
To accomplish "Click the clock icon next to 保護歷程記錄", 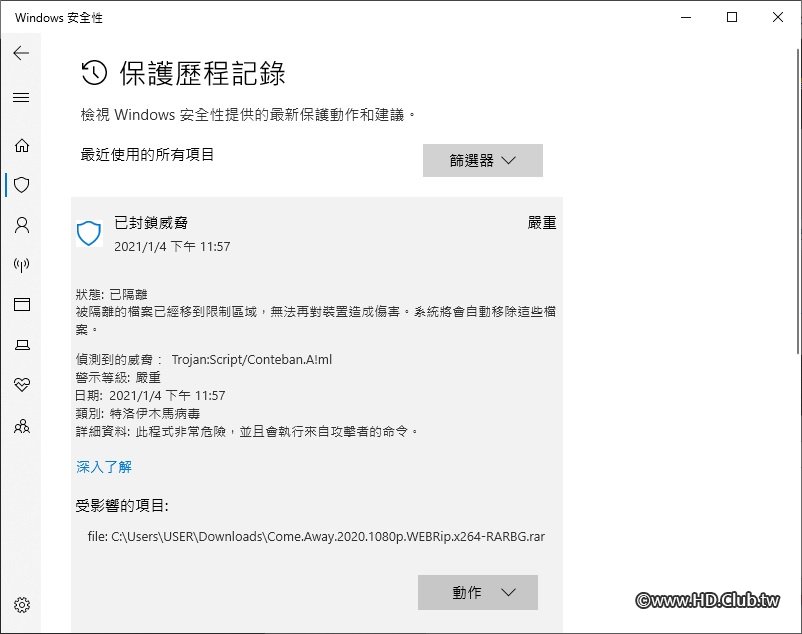I will (x=91, y=72).
